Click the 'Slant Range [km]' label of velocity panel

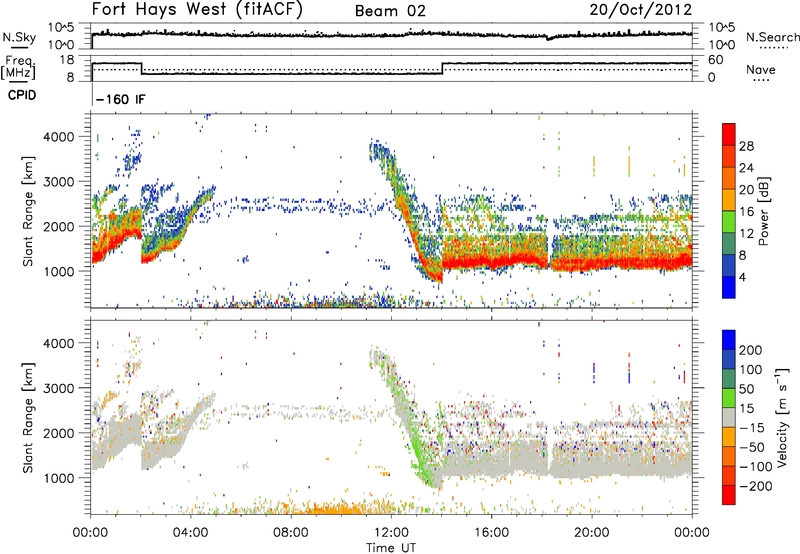pyautogui.click(x=28, y=417)
